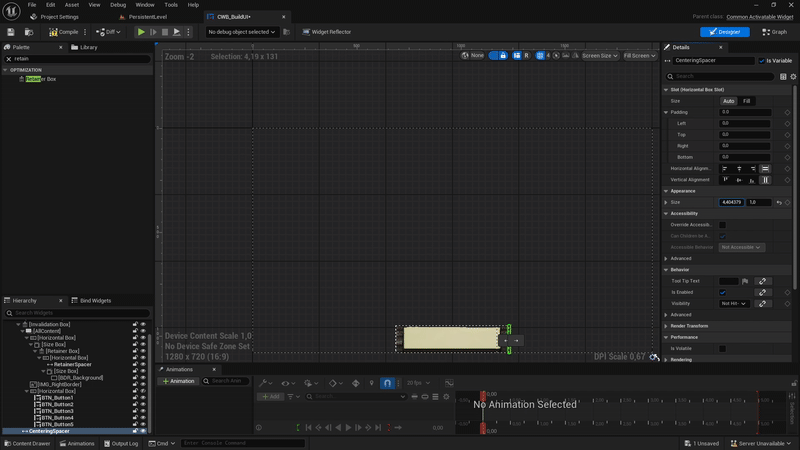
Task: Toggle visibility eye for BTN_Button1
Action: pos(143,398)
